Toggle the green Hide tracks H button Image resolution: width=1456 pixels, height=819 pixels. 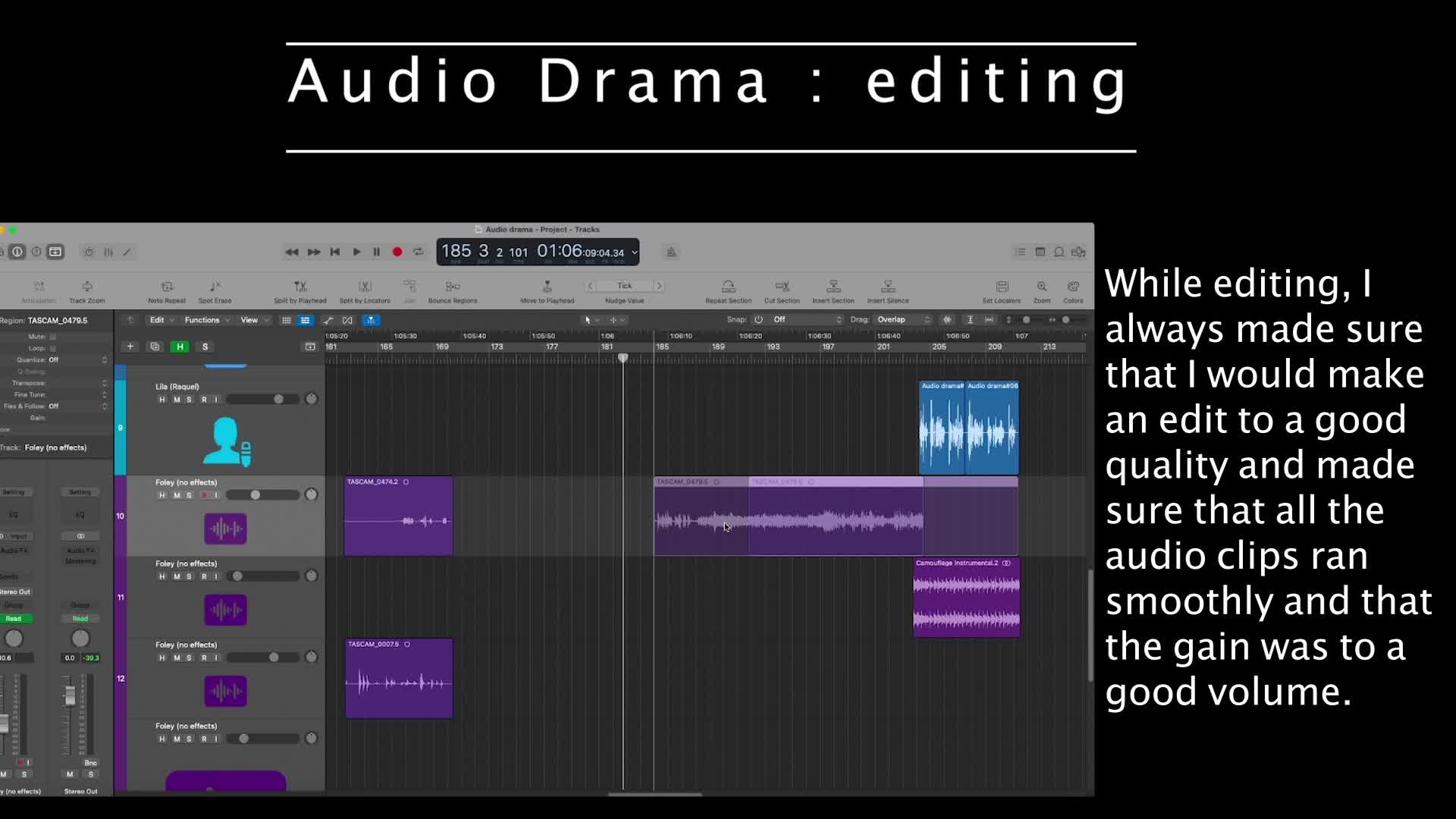180,347
